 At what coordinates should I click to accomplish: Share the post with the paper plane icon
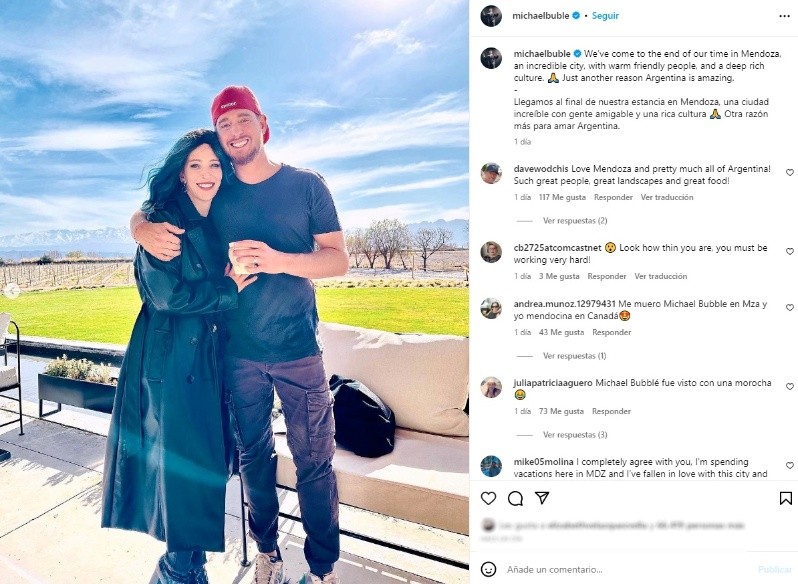[x=542, y=498]
